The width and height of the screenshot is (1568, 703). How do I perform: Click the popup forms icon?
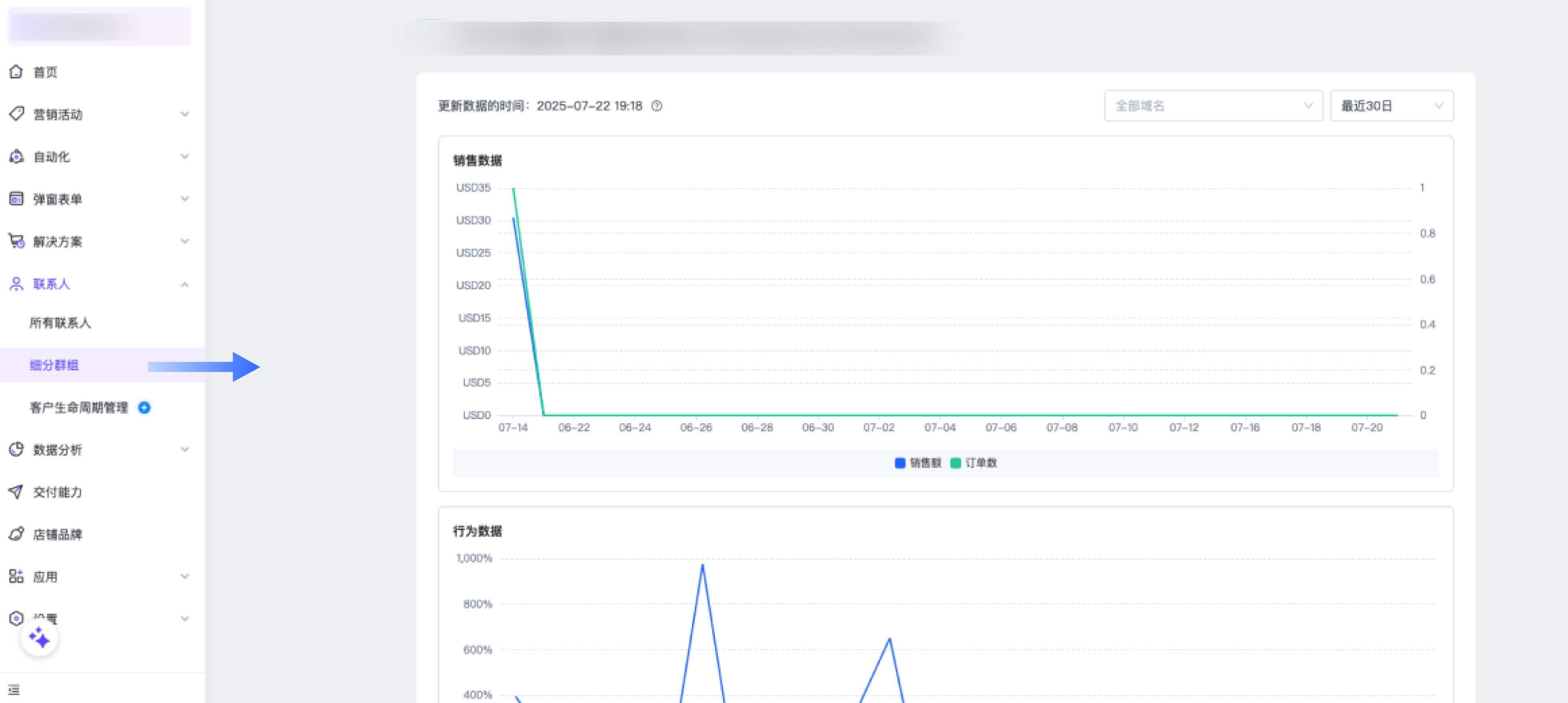16,198
